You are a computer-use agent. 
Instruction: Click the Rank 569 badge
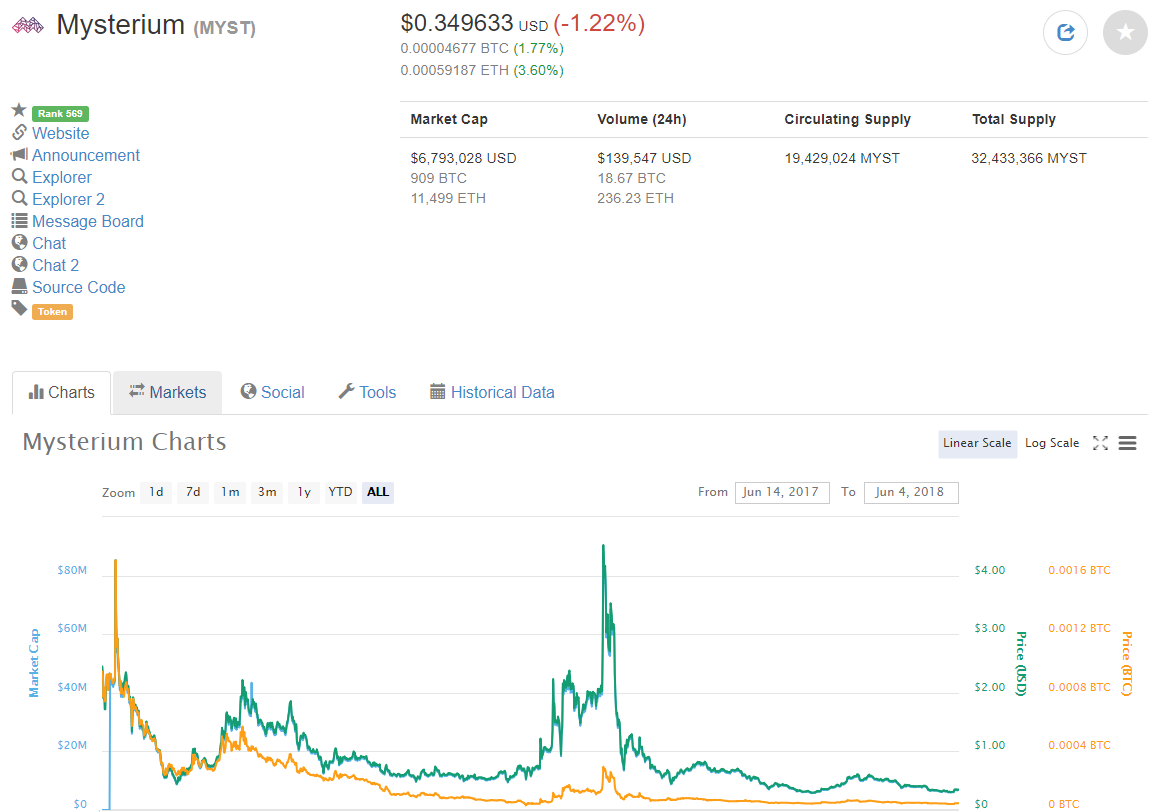click(60, 114)
